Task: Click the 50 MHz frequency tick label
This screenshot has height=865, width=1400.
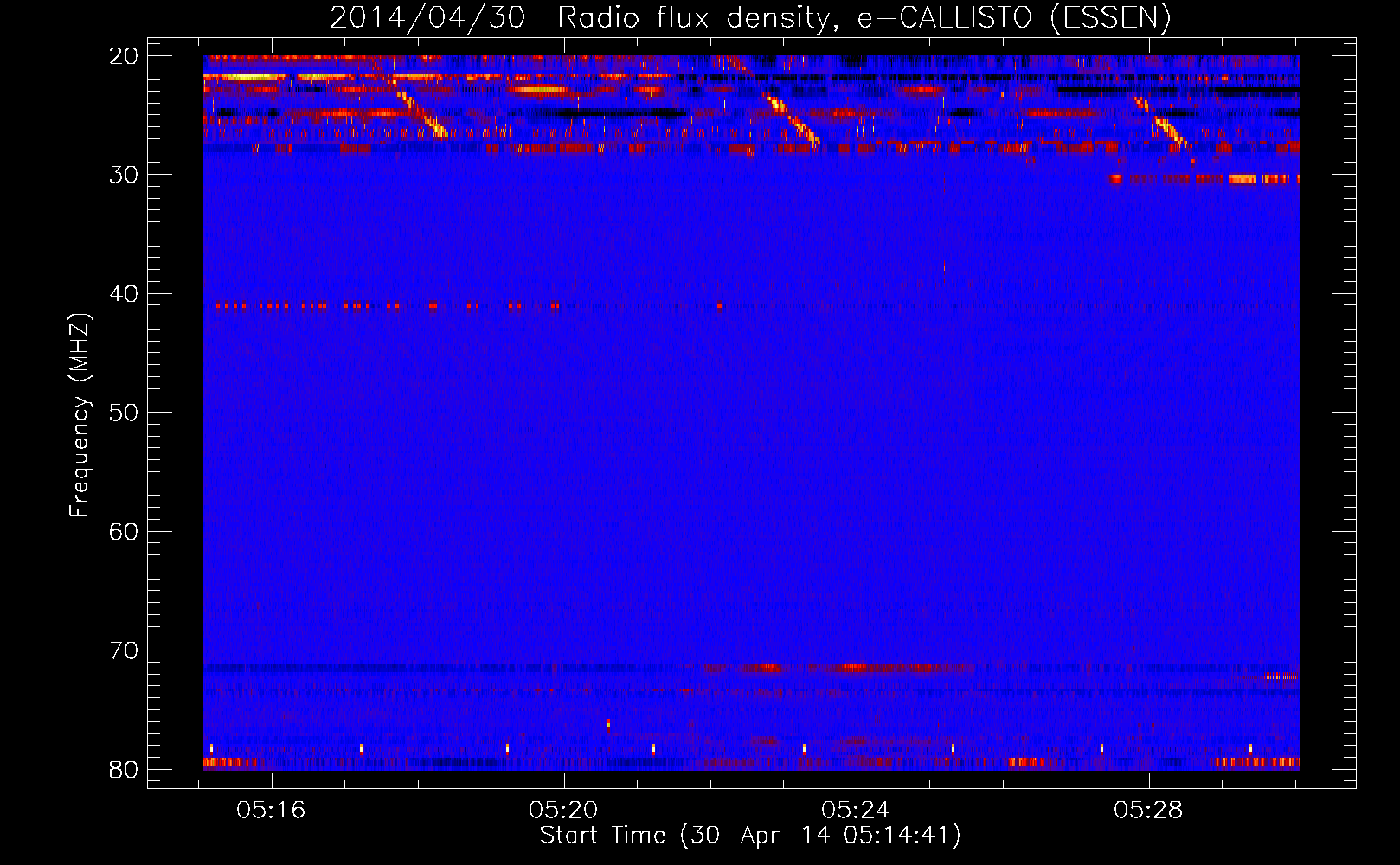Action: [x=124, y=413]
